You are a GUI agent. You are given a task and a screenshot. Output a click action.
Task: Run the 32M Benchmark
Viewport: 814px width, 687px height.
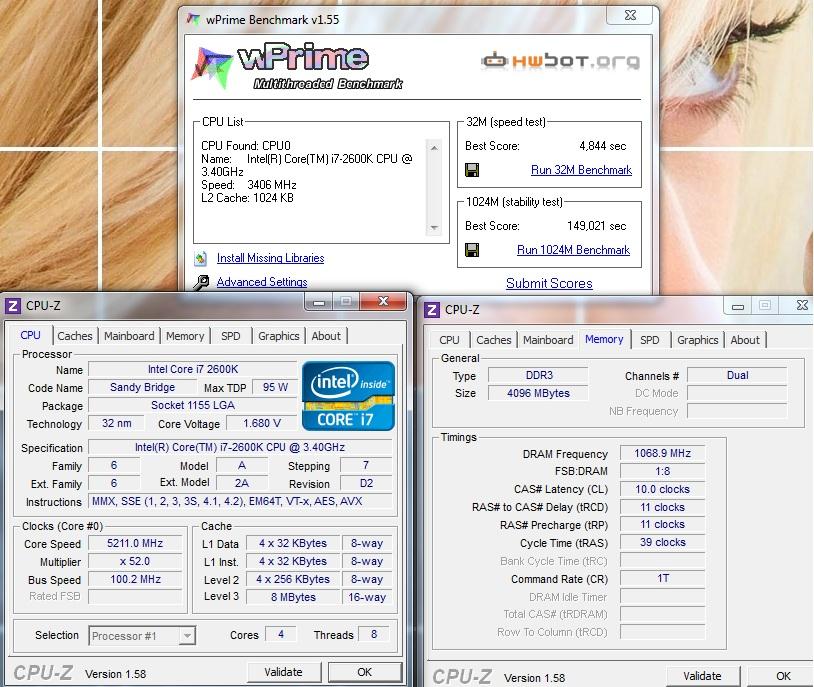[x=581, y=170]
